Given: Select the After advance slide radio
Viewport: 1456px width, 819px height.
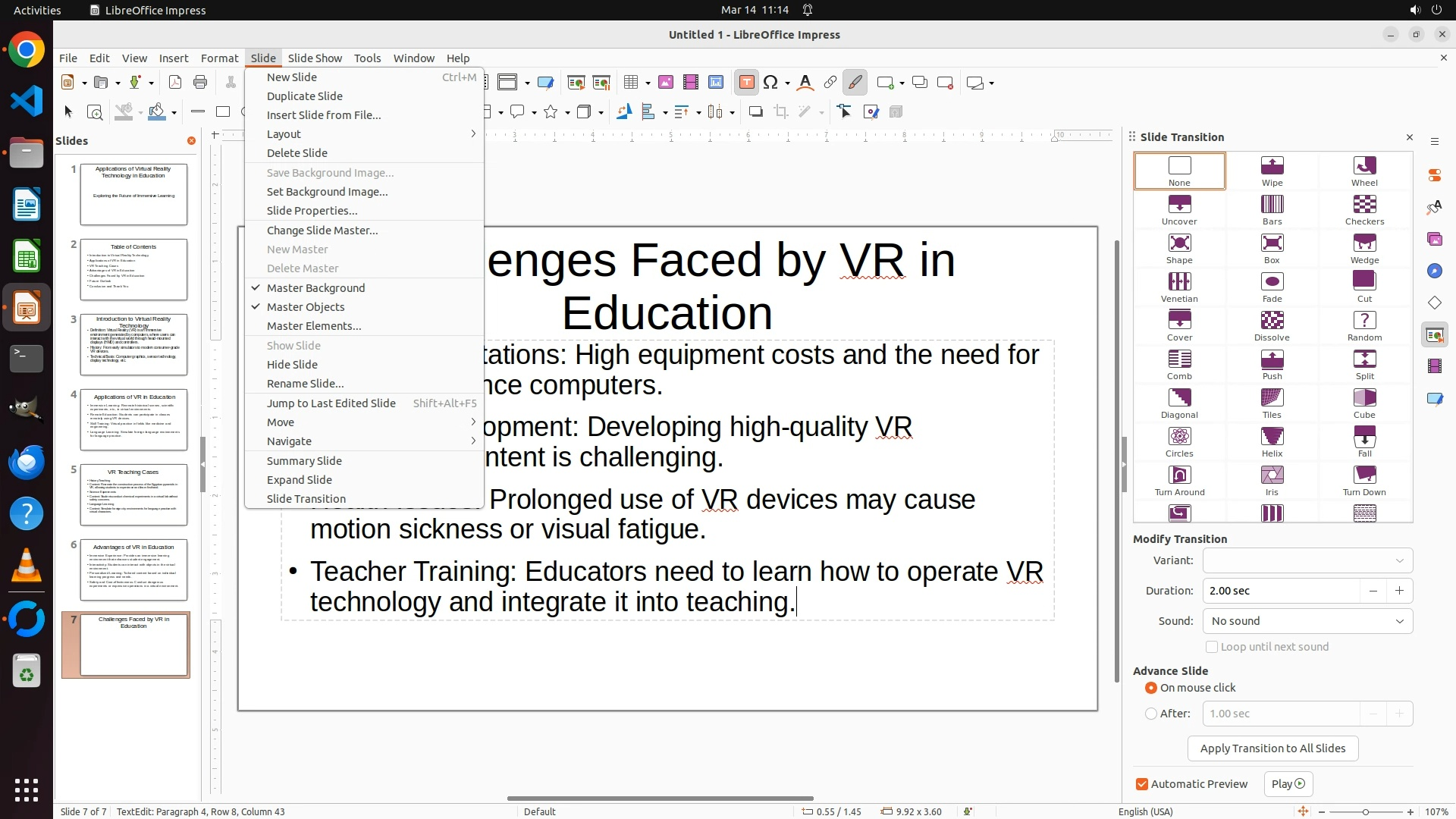Looking at the screenshot, I should (x=1151, y=714).
